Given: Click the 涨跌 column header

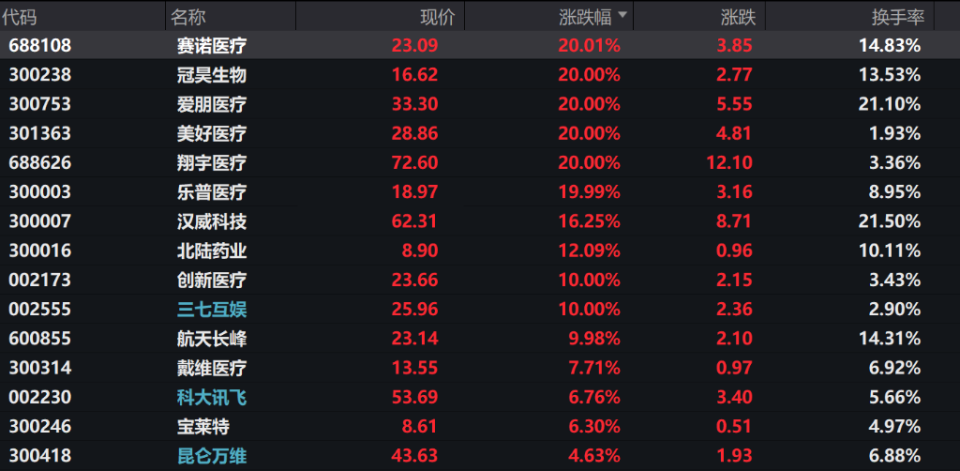Looking at the screenshot, I should [737, 17].
